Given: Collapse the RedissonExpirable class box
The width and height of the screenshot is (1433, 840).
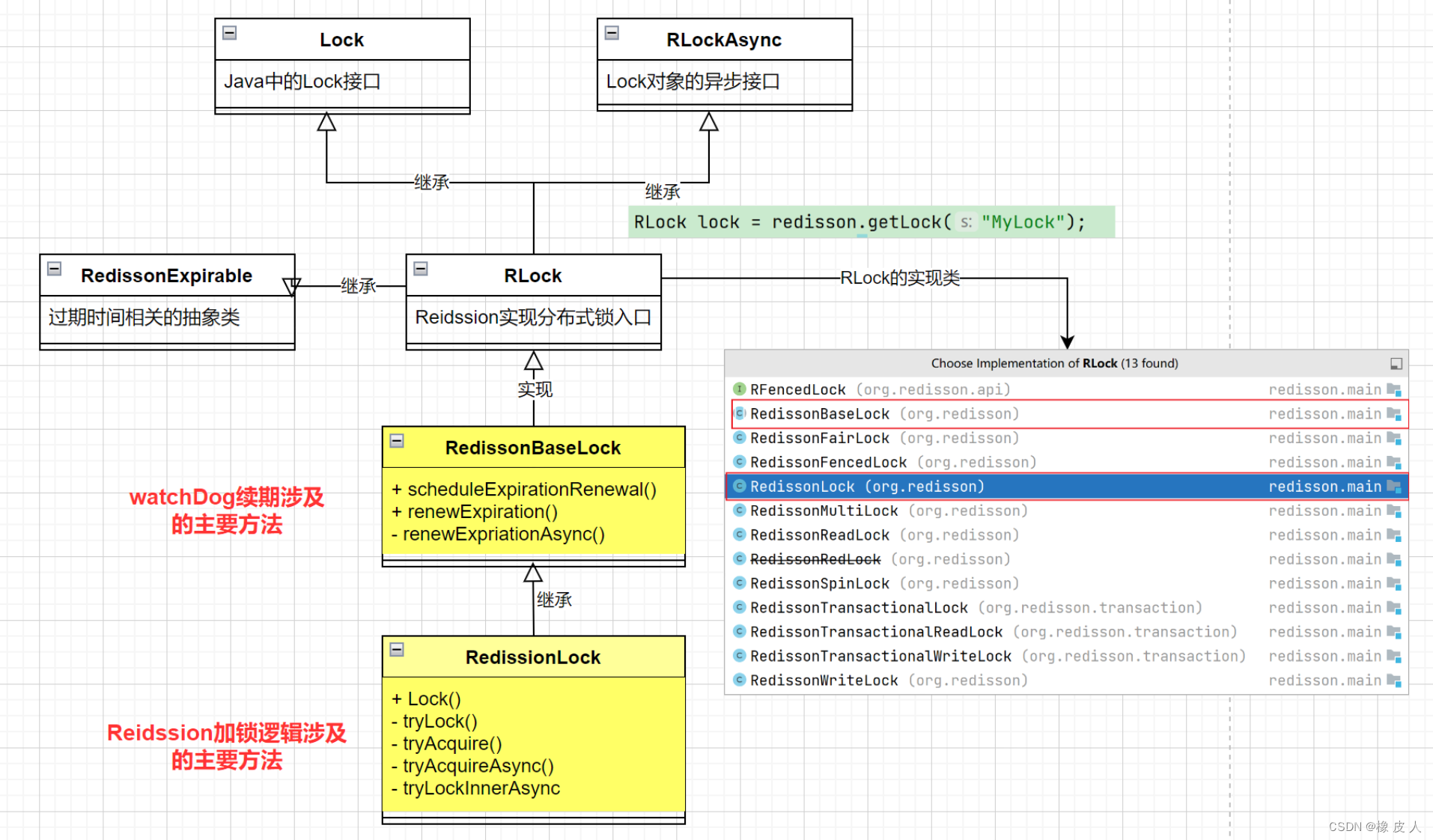Looking at the screenshot, I should (x=55, y=269).
